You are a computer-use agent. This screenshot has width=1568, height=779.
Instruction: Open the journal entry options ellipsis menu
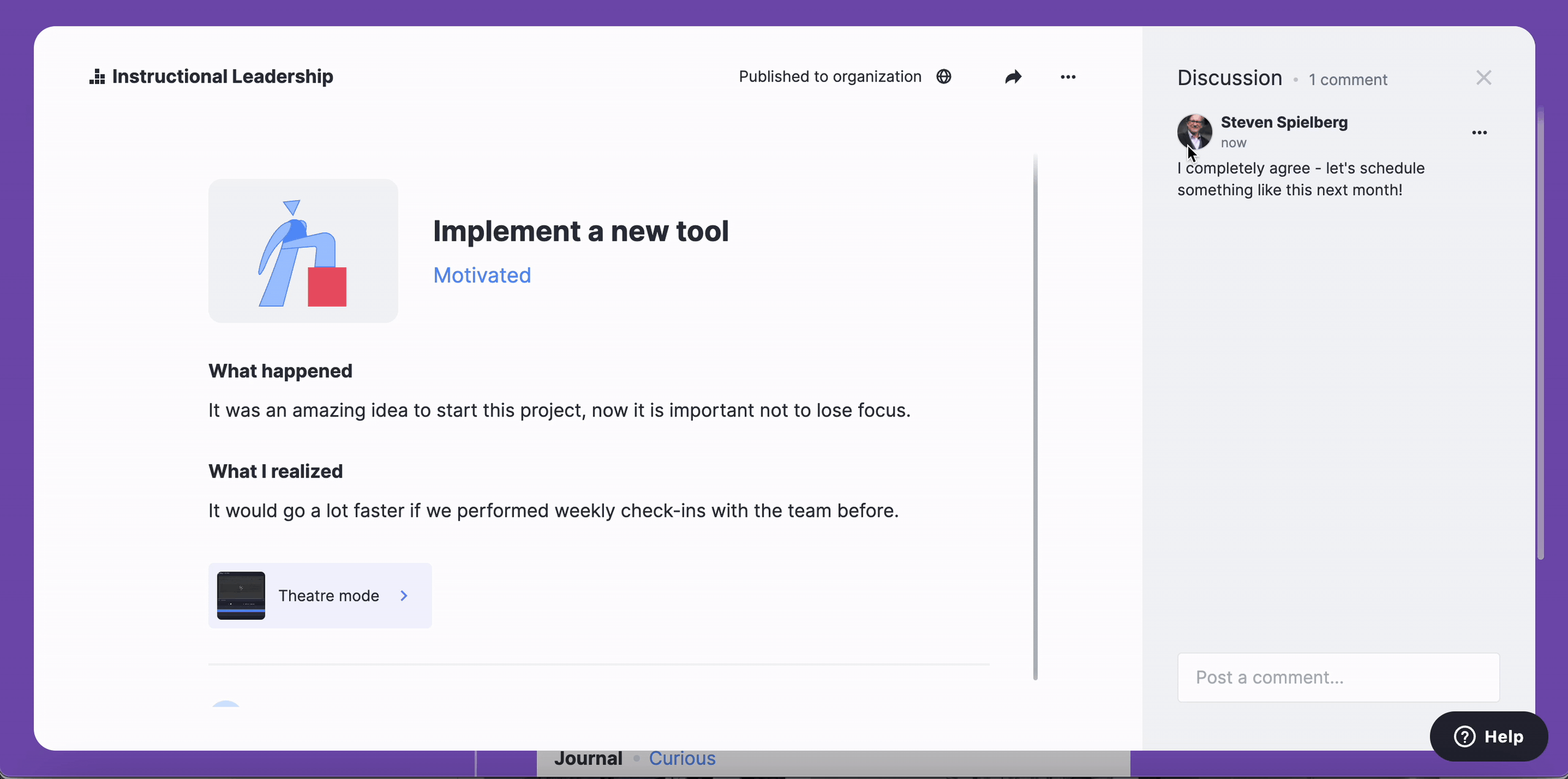(1068, 77)
